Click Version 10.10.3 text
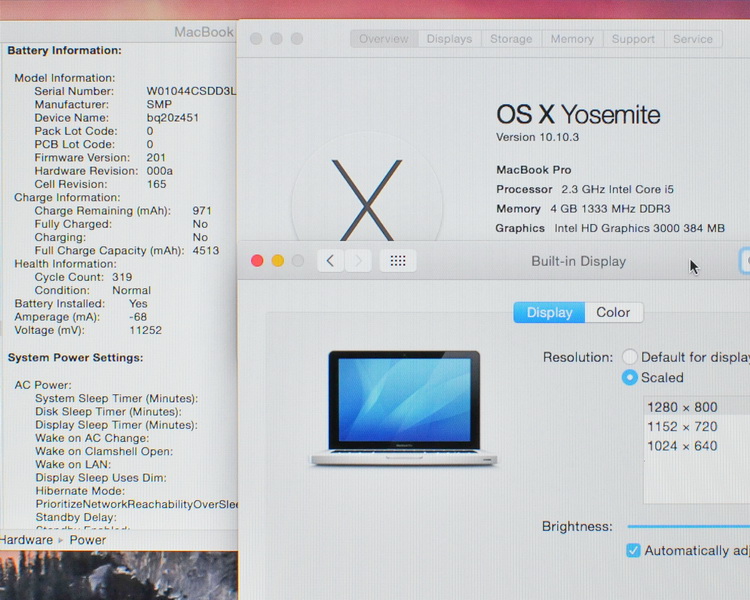Image resolution: width=750 pixels, height=600 pixels. (537, 137)
